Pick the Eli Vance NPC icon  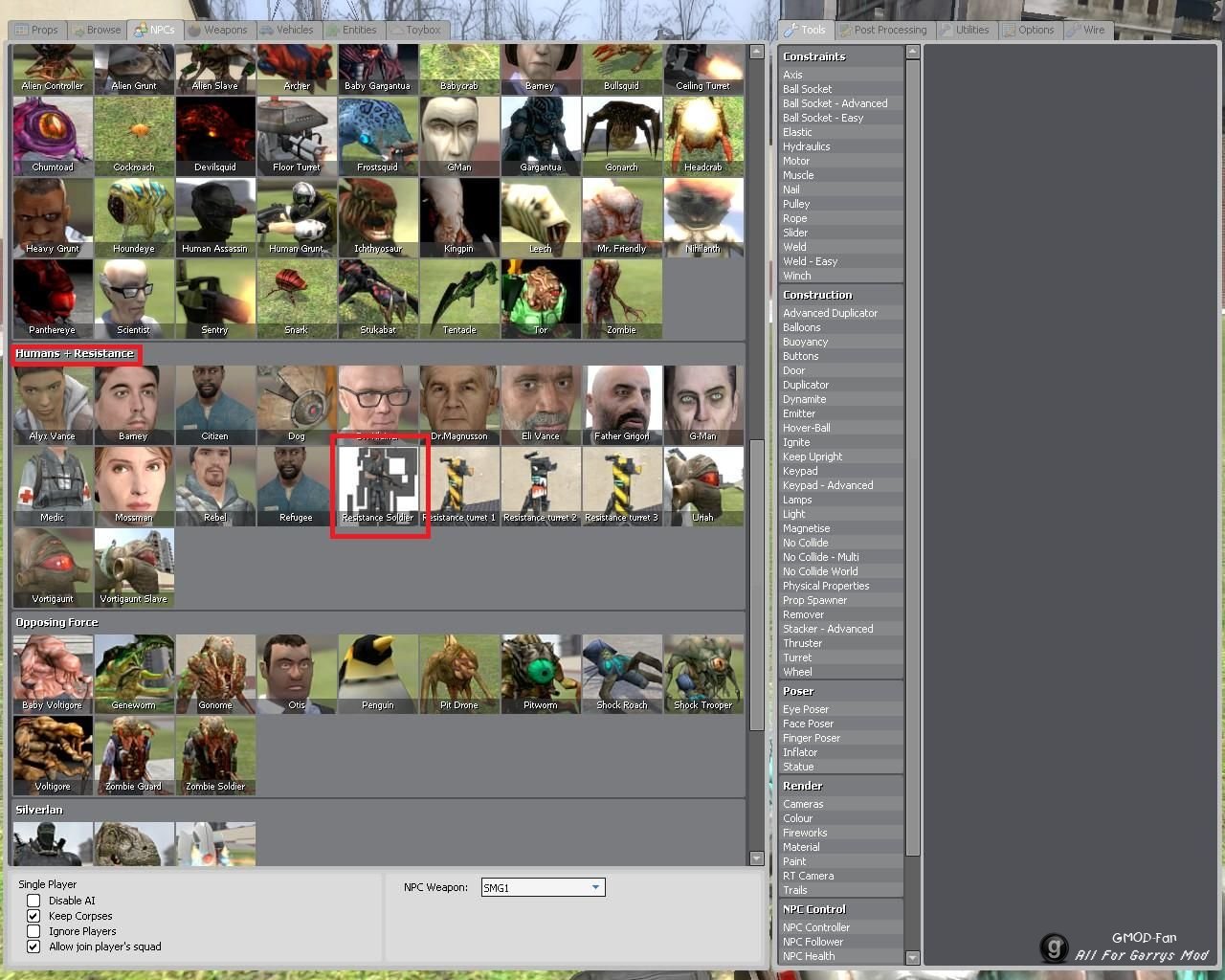click(541, 405)
